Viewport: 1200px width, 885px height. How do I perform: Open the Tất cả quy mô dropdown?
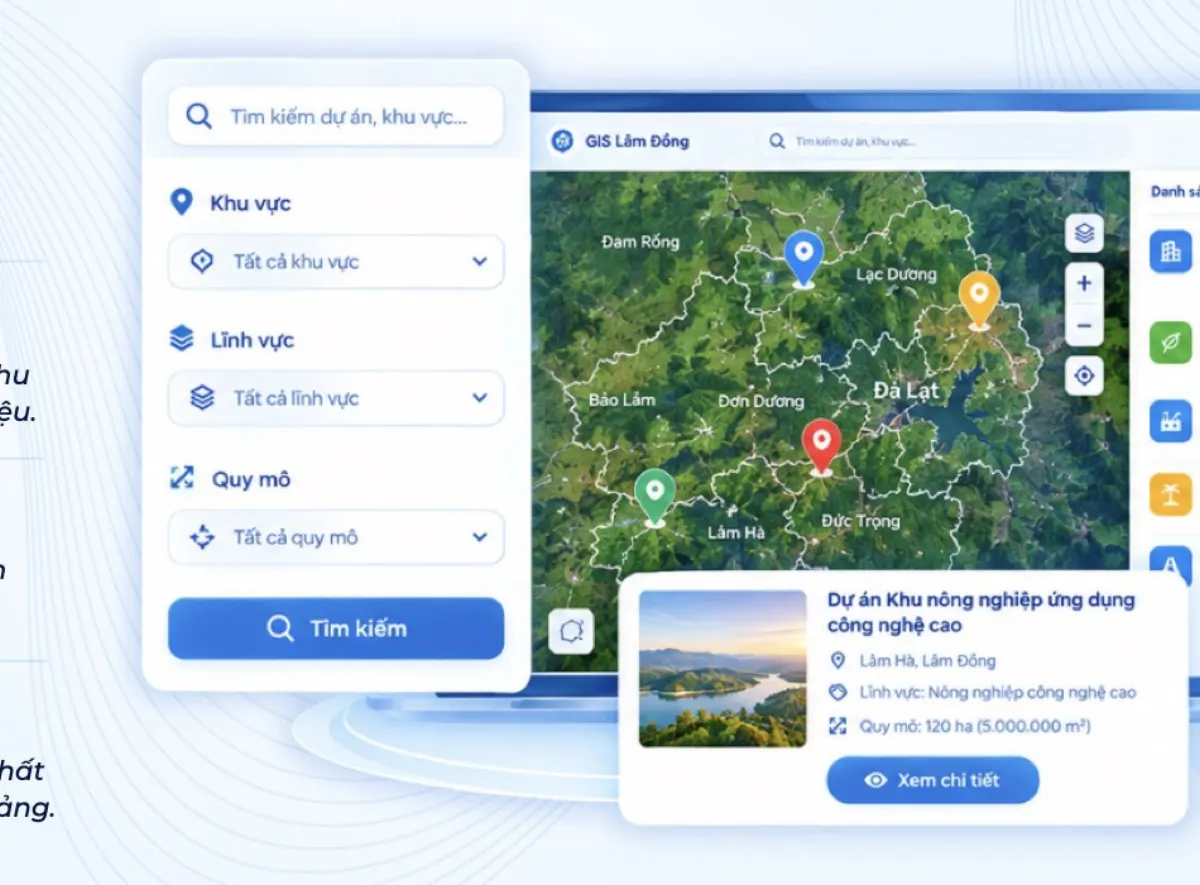coord(335,537)
